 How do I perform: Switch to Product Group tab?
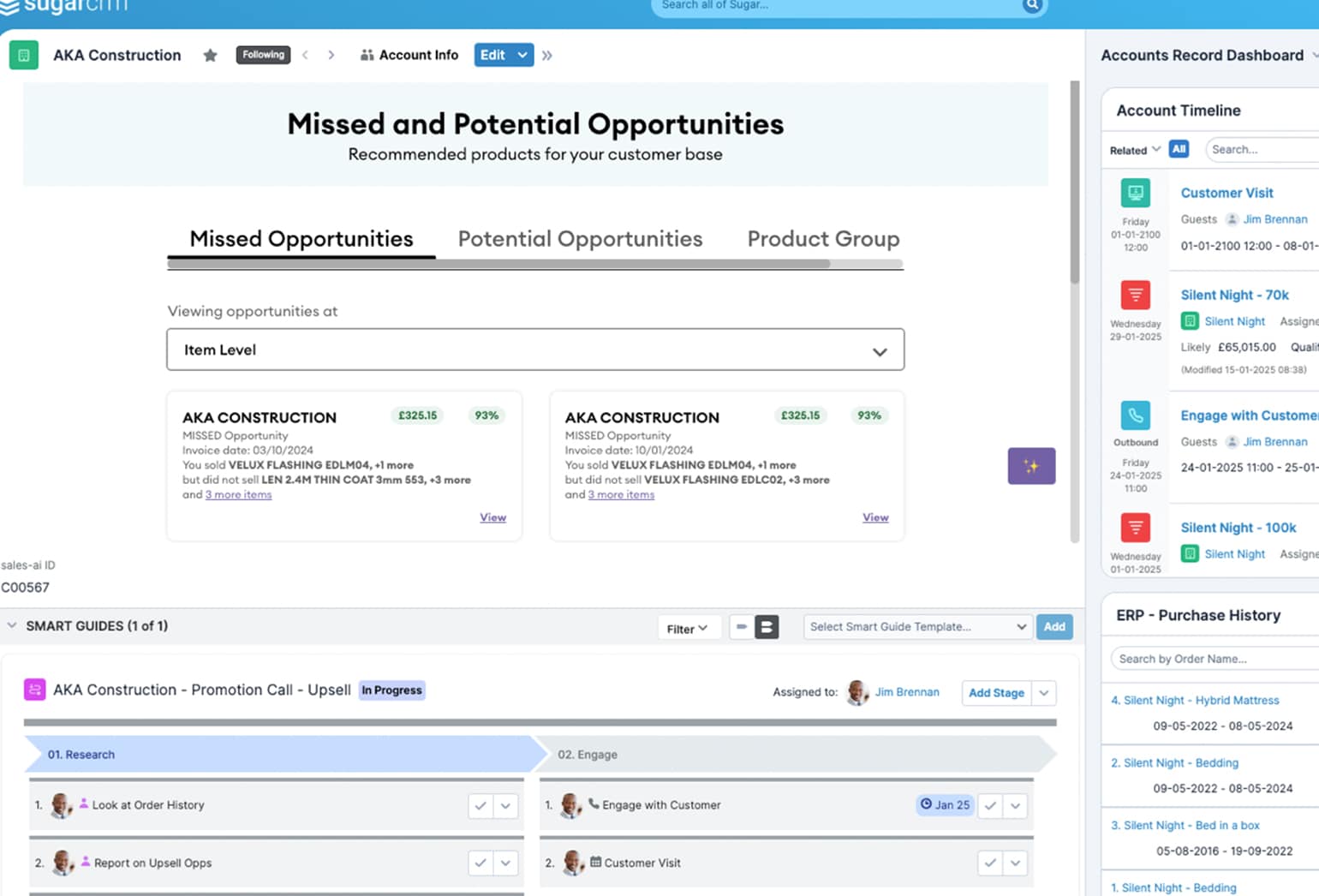(x=823, y=239)
